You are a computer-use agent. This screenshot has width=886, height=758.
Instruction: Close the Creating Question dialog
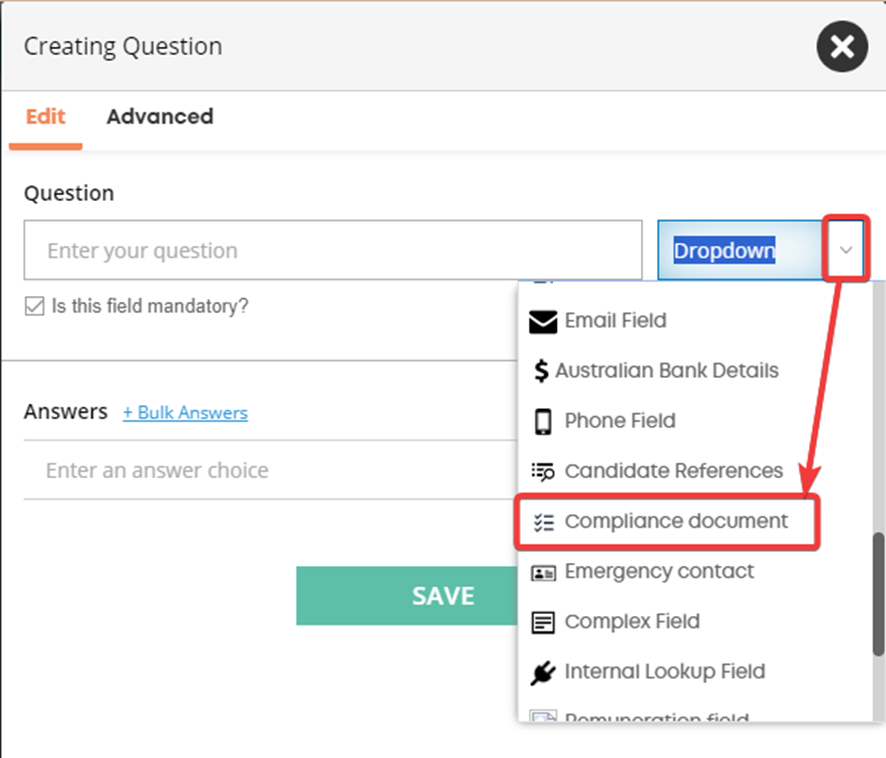click(x=842, y=46)
